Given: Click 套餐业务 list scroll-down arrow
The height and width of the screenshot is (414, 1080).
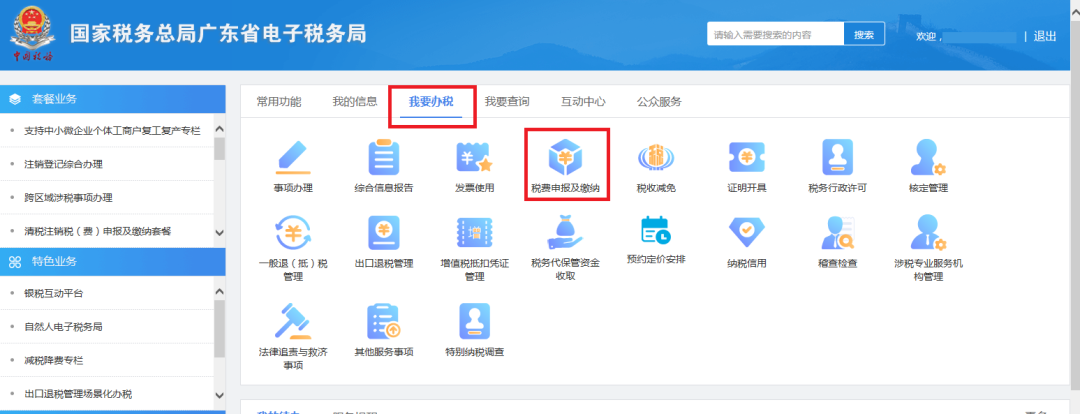Looking at the screenshot, I should [219, 234].
